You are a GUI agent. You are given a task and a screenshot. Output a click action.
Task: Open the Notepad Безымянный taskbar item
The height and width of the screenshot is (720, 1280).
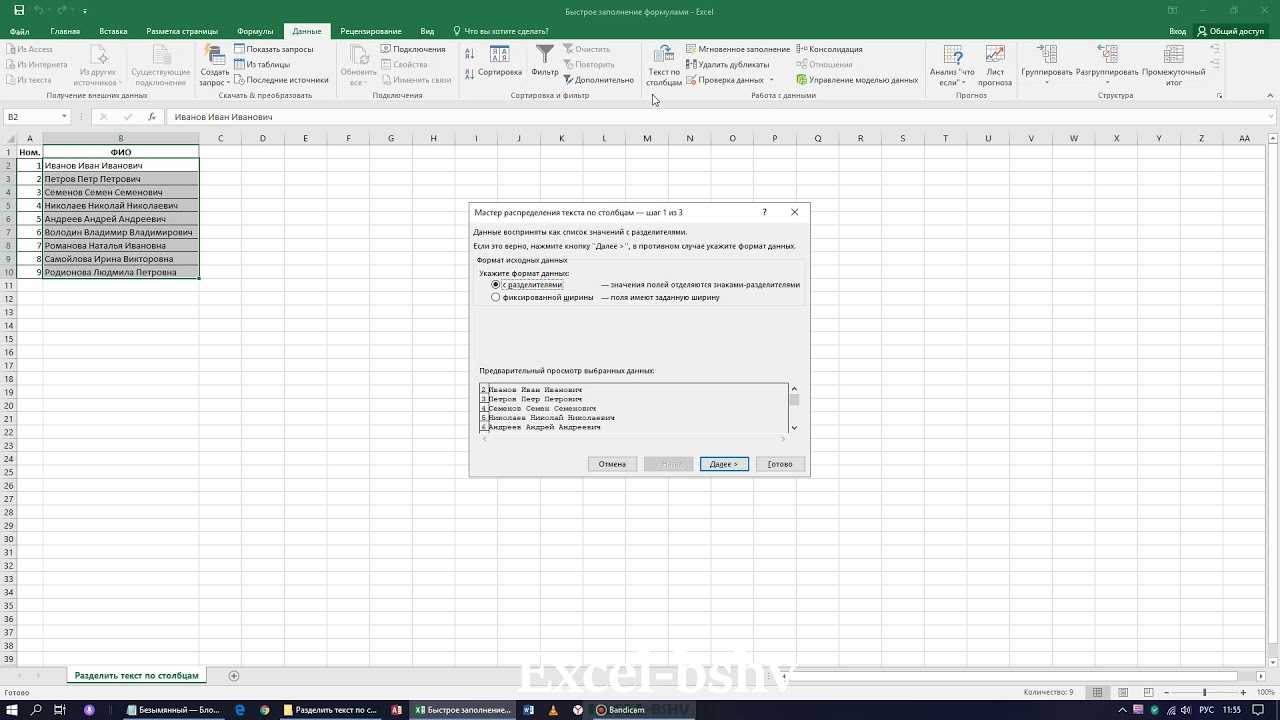pos(173,710)
